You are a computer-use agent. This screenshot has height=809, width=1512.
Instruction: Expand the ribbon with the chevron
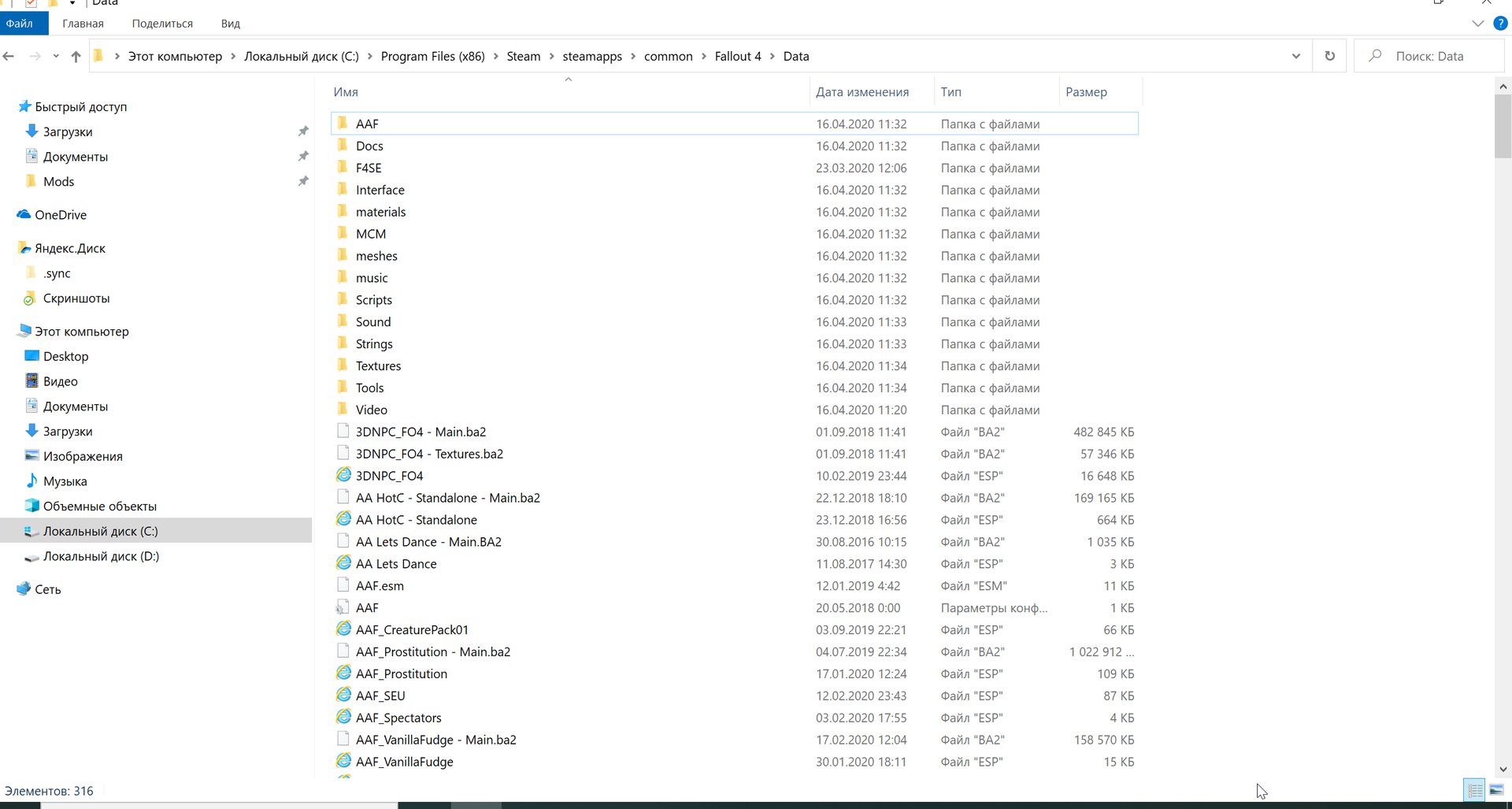(1477, 24)
